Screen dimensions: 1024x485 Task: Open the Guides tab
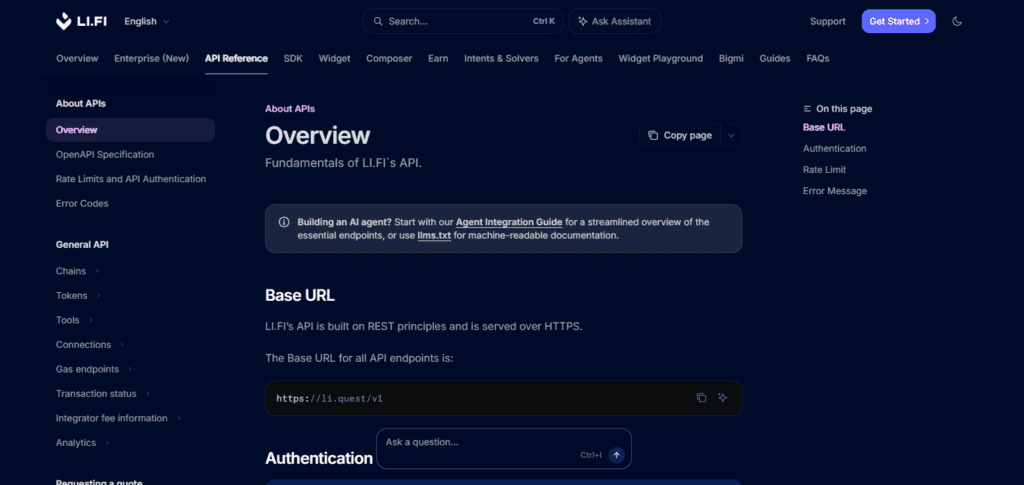click(x=775, y=58)
